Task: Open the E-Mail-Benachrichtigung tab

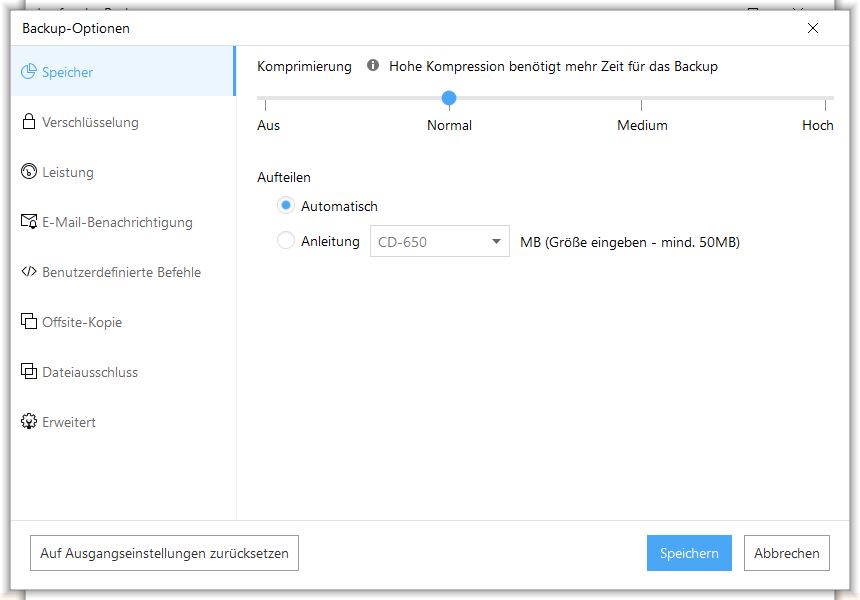Action: click(123, 222)
